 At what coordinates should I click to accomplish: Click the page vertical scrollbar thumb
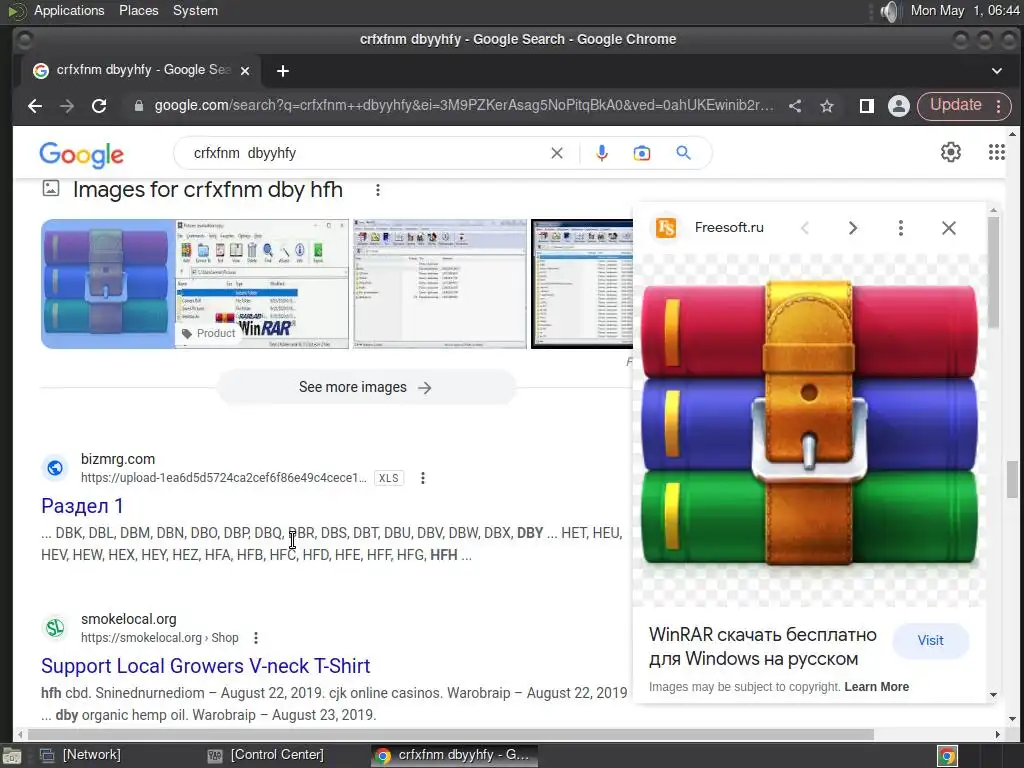[1012, 479]
